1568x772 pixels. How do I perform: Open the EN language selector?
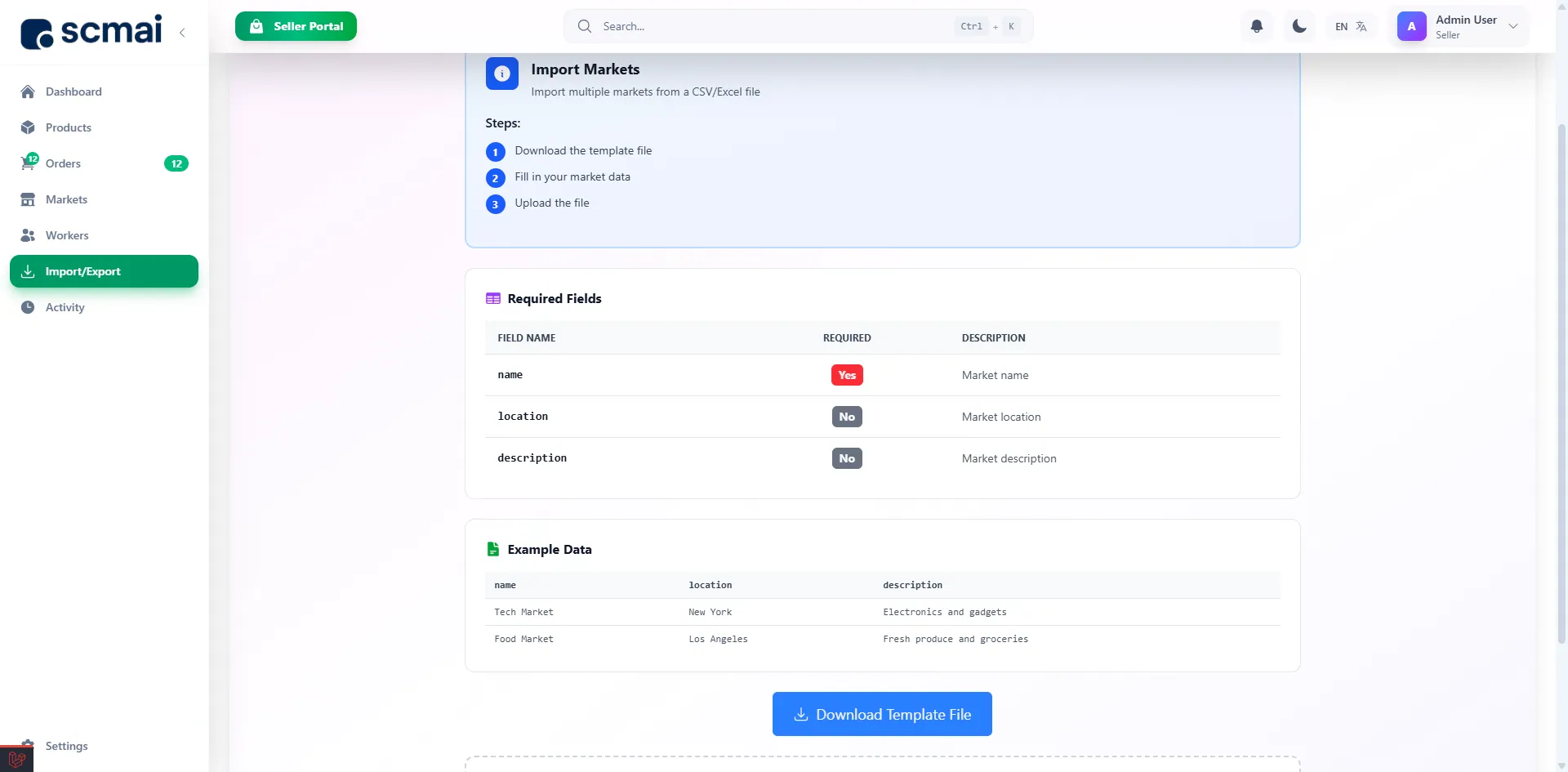pos(1351,26)
